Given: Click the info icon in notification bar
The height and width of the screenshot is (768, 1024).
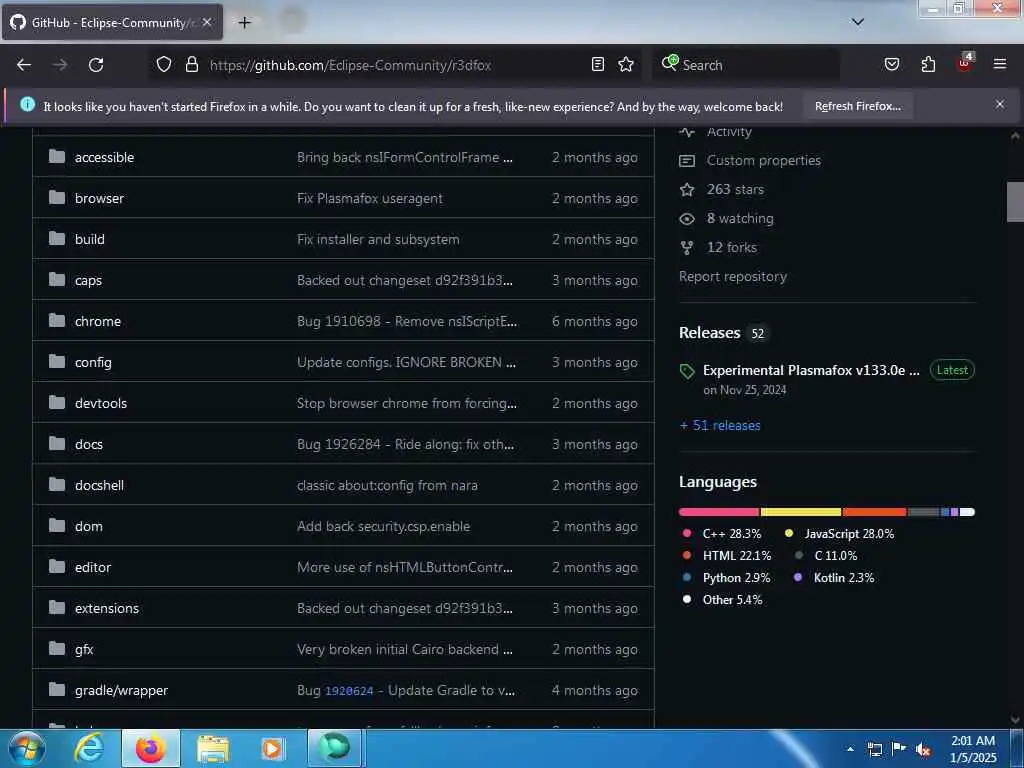Looking at the screenshot, I should (x=27, y=104).
